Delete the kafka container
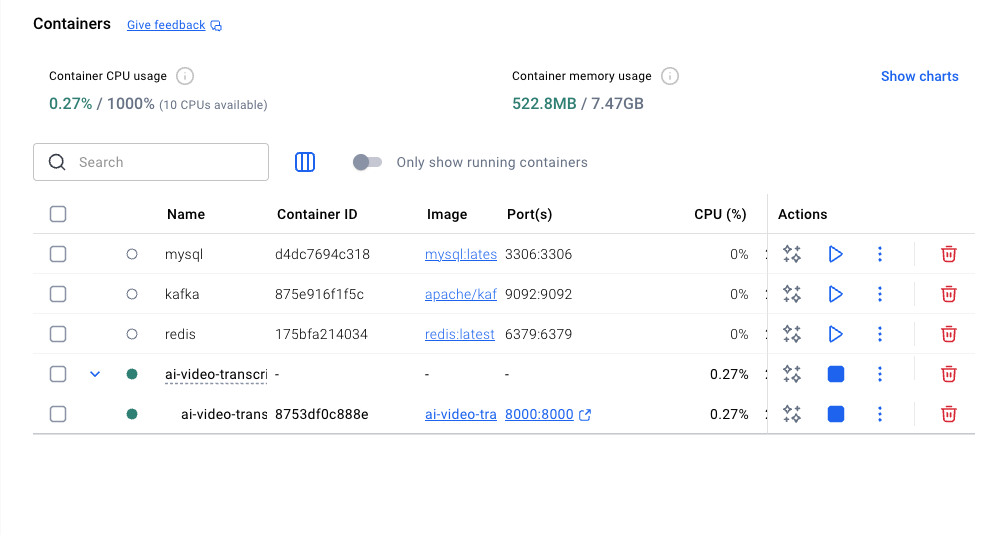Screen dimensions: 1005x535 tap(949, 294)
